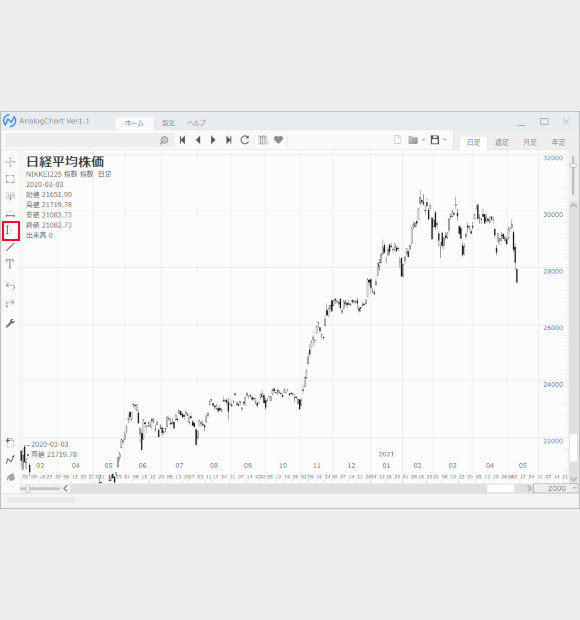Choose the text T tool
The width and height of the screenshot is (580, 620).
[10, 264]
